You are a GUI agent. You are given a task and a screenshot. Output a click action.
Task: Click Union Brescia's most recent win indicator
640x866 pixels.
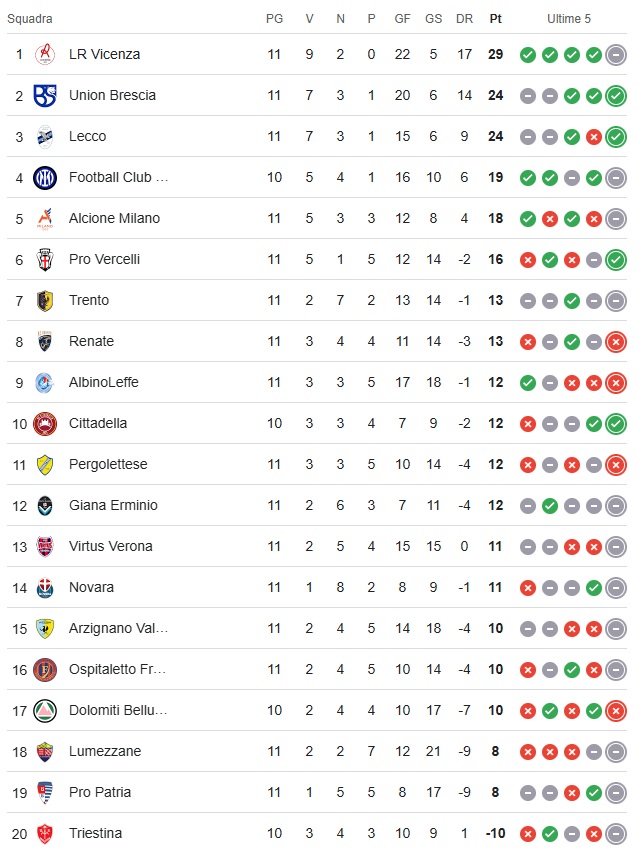[616, 96]
